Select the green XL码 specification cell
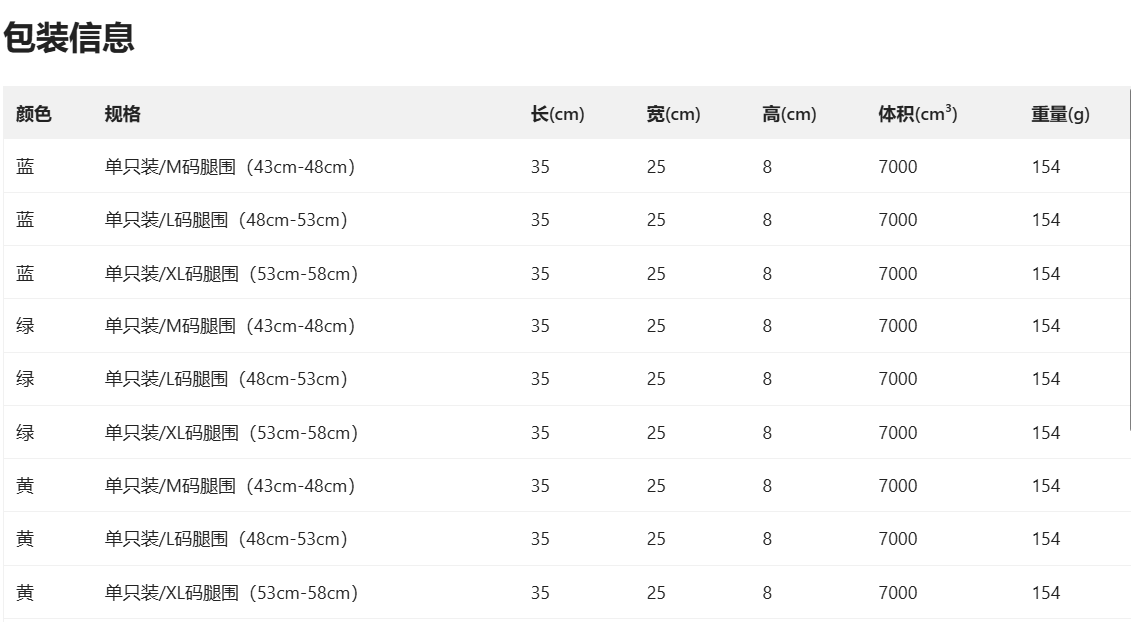The height and width of the screenshot is (622, 1131). coord(231,432)
